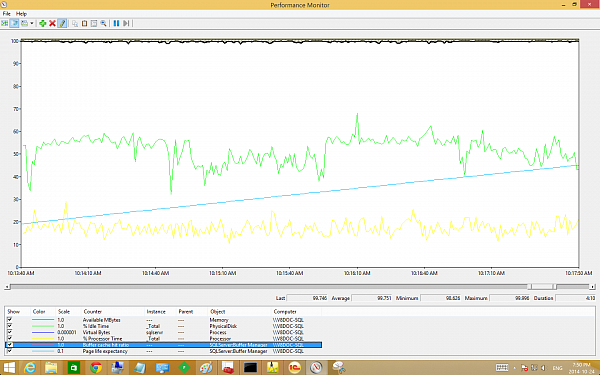Open the File menu

(7, 13)
